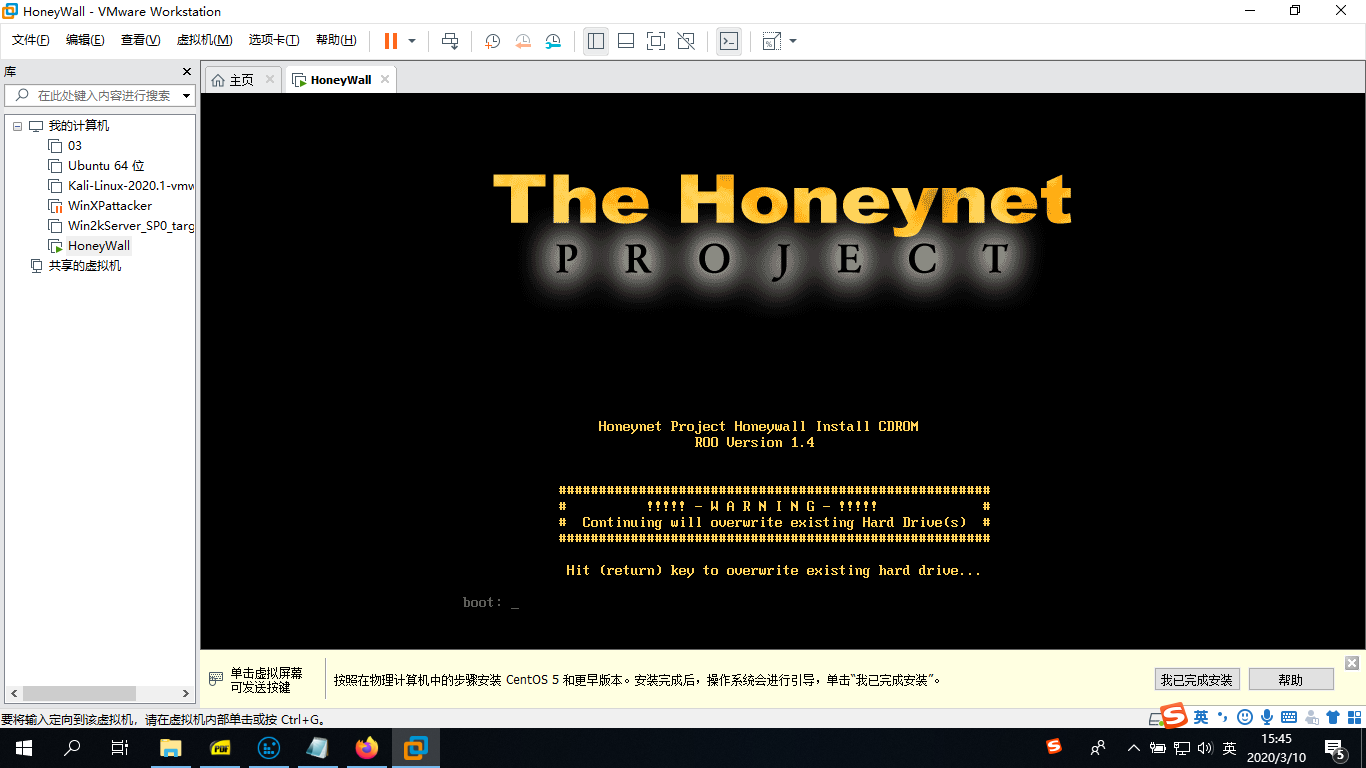Open File Explorer from the taskbar

point(172,748)
